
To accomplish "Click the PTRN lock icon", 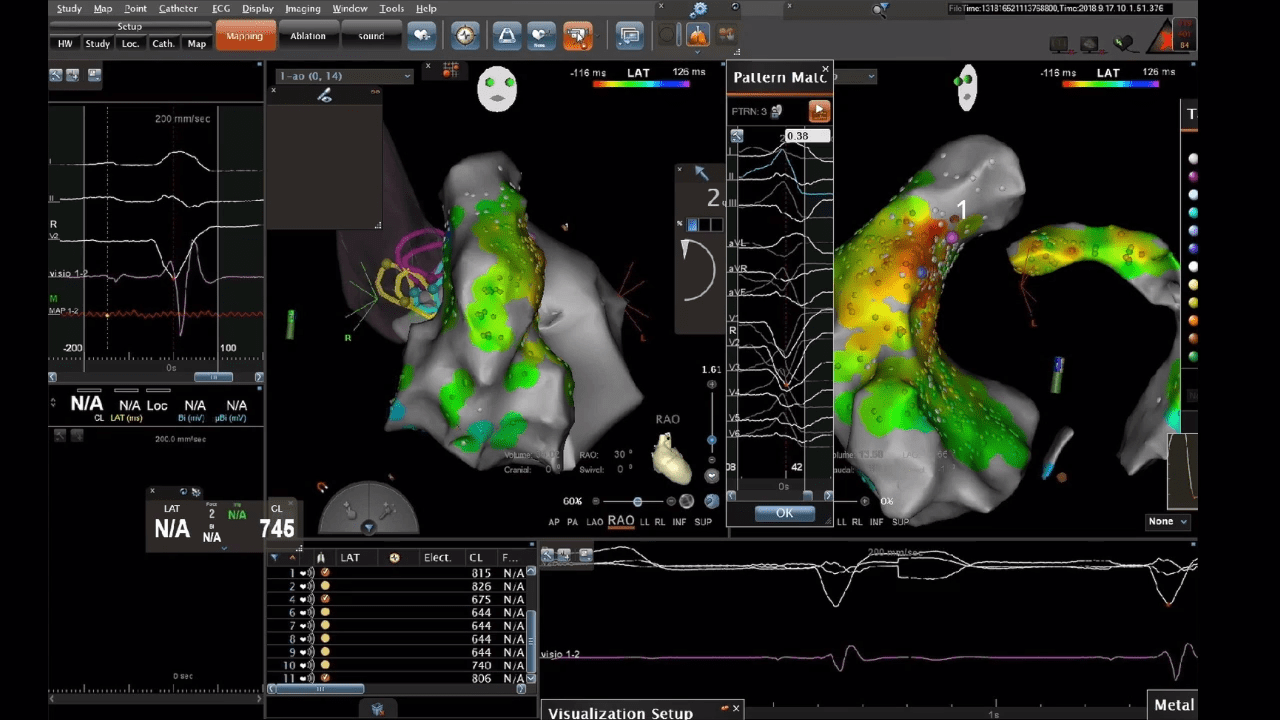I will click(776, 111).
